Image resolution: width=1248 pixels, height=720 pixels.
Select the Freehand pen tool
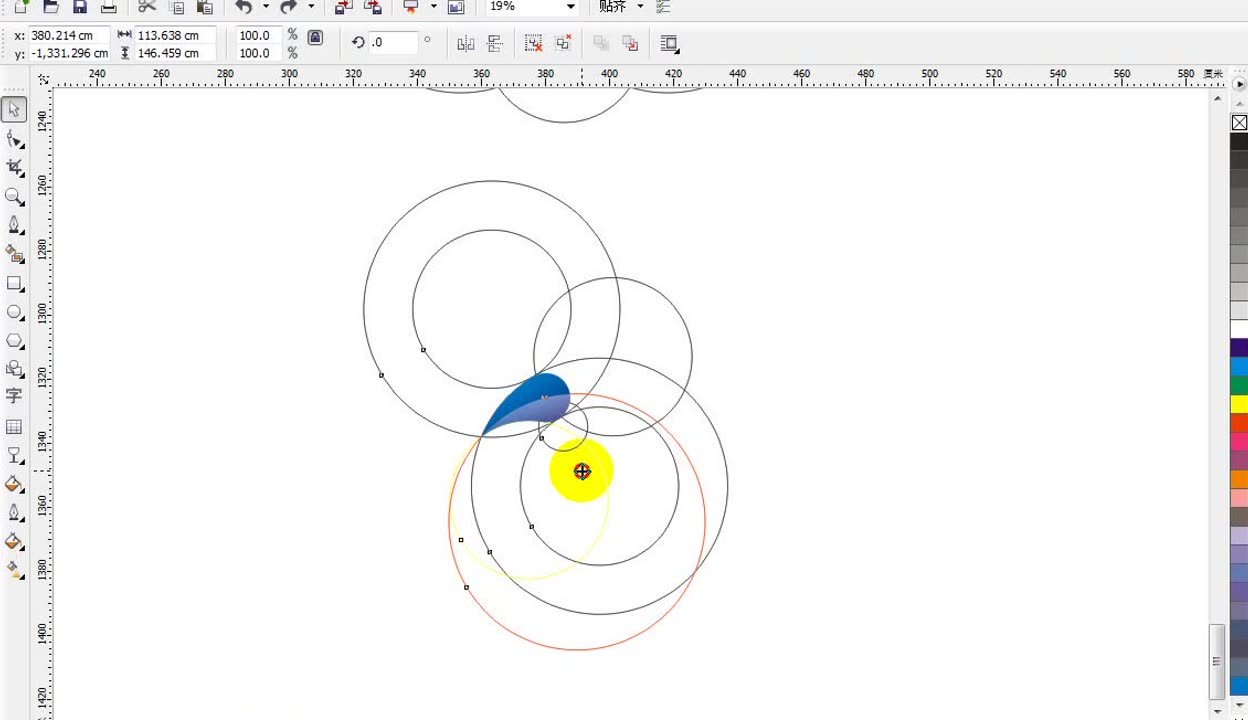click(x=14, y=225)
